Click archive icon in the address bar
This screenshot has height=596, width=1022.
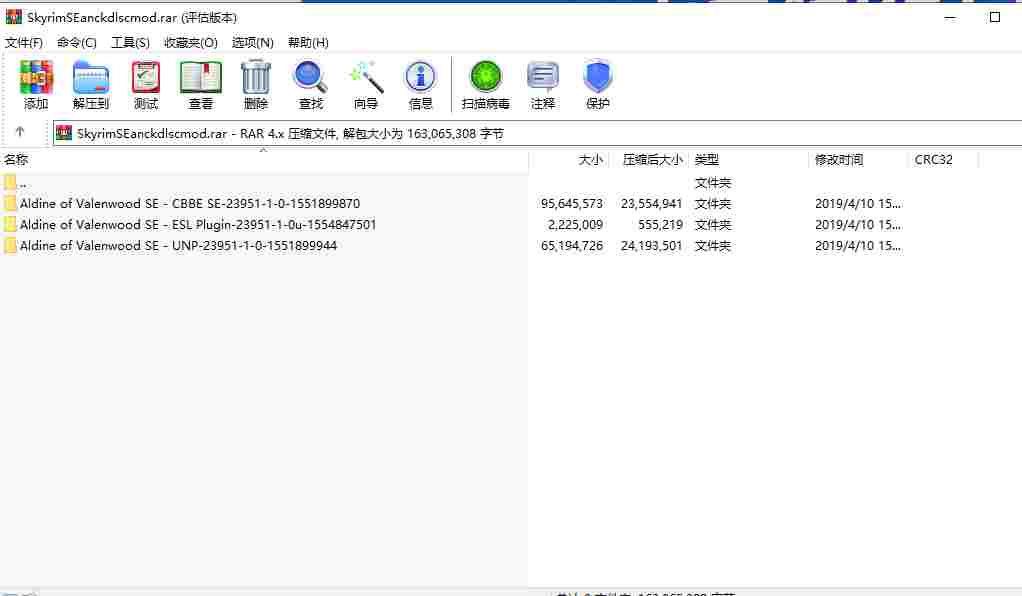(64, 134)
